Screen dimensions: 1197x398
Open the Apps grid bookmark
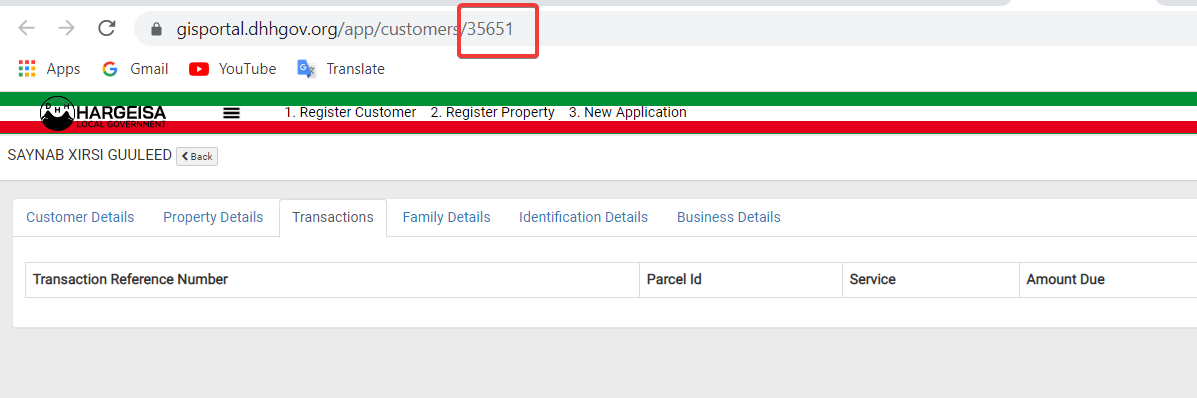pos(49,69)
